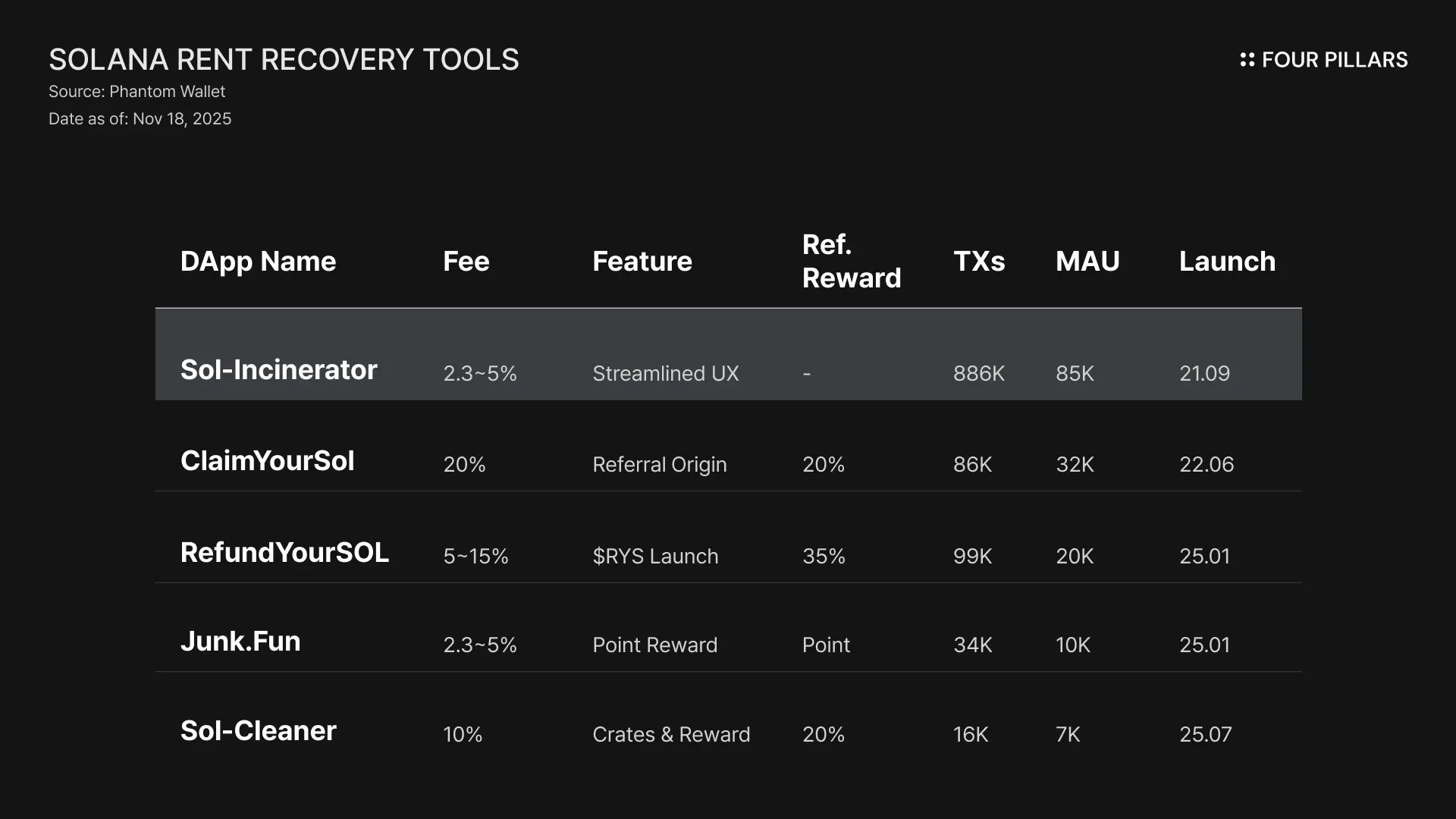Click the Crates & Reward feature cell
1456x819 pixels.
[670, 735]
